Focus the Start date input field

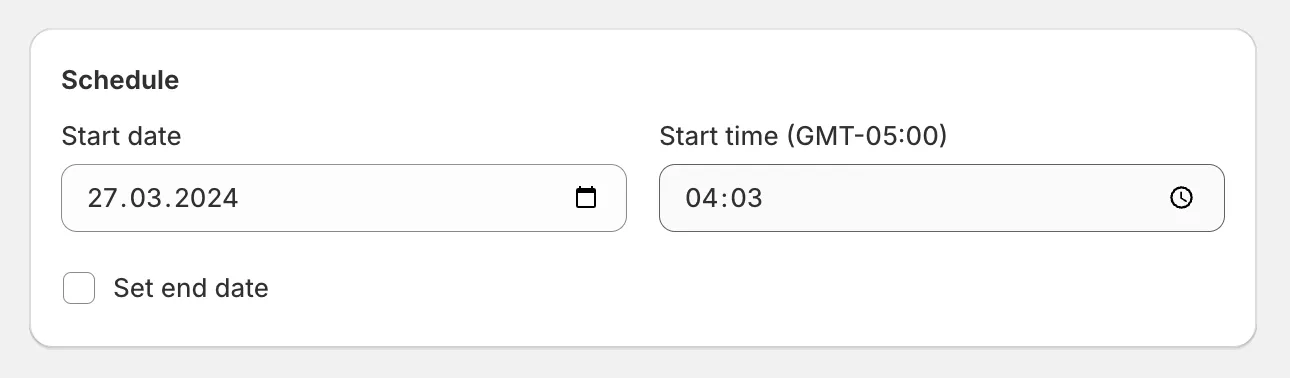[344, 198]
